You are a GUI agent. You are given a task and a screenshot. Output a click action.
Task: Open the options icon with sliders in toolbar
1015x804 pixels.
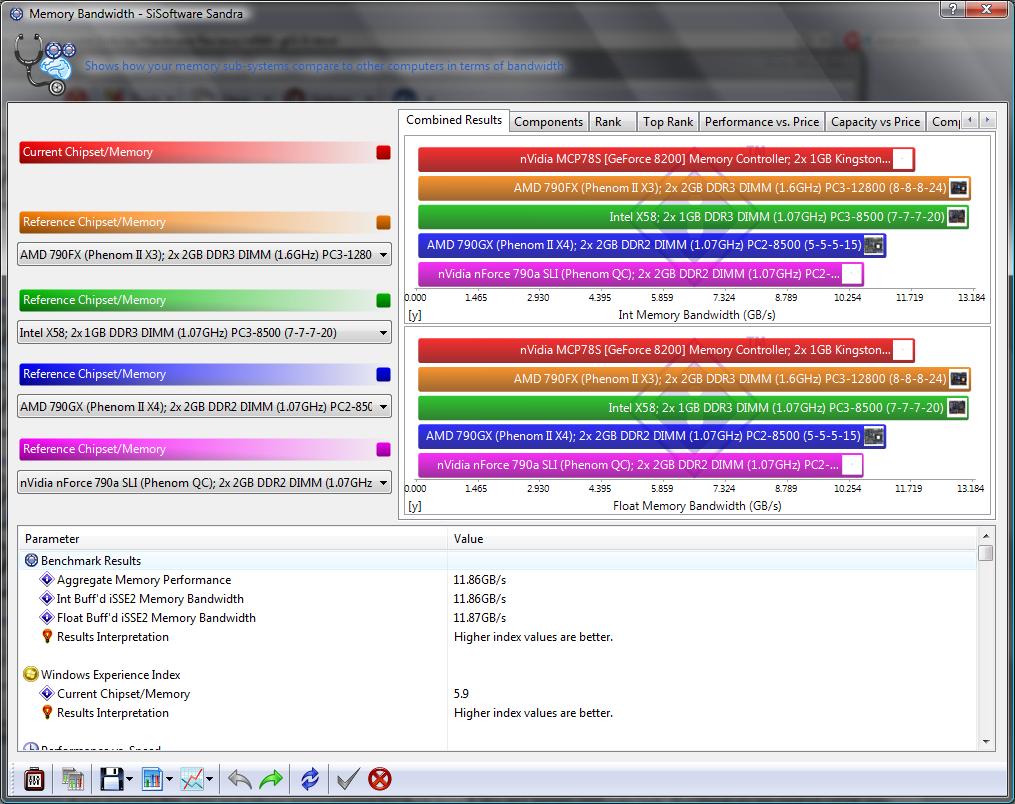point(34,779)
